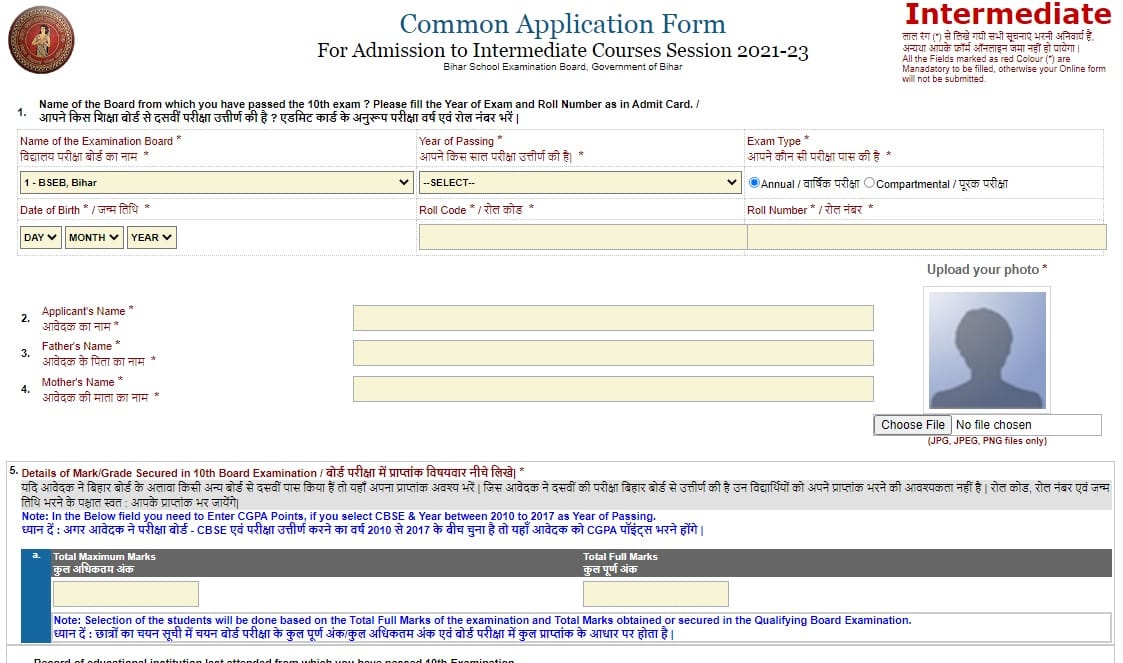Click the Roll Code input field
Image resolution: width=1123 pixels, height=663 pixels.
click(x=583, y=237)
